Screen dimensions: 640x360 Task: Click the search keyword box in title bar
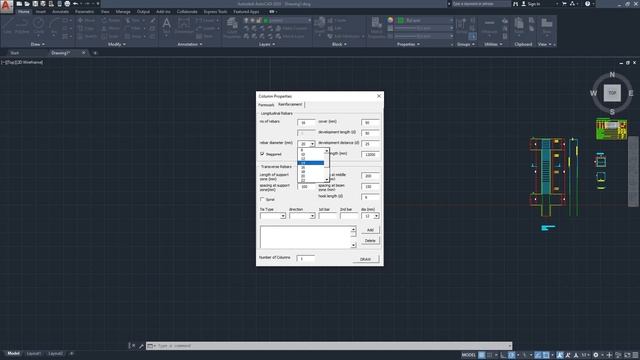click(481, 4)
